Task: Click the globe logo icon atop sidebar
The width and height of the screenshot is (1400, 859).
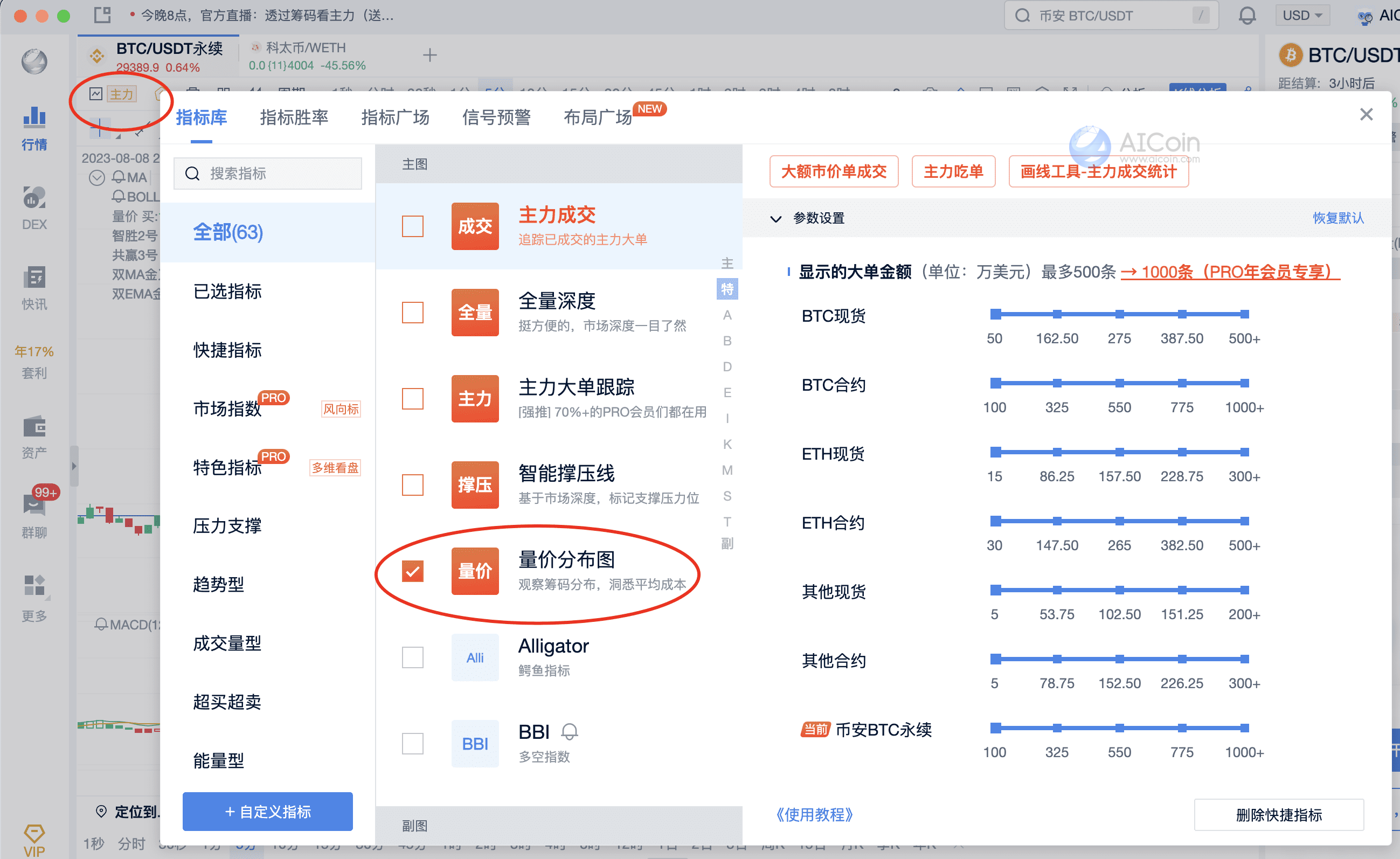Action: 34,61
